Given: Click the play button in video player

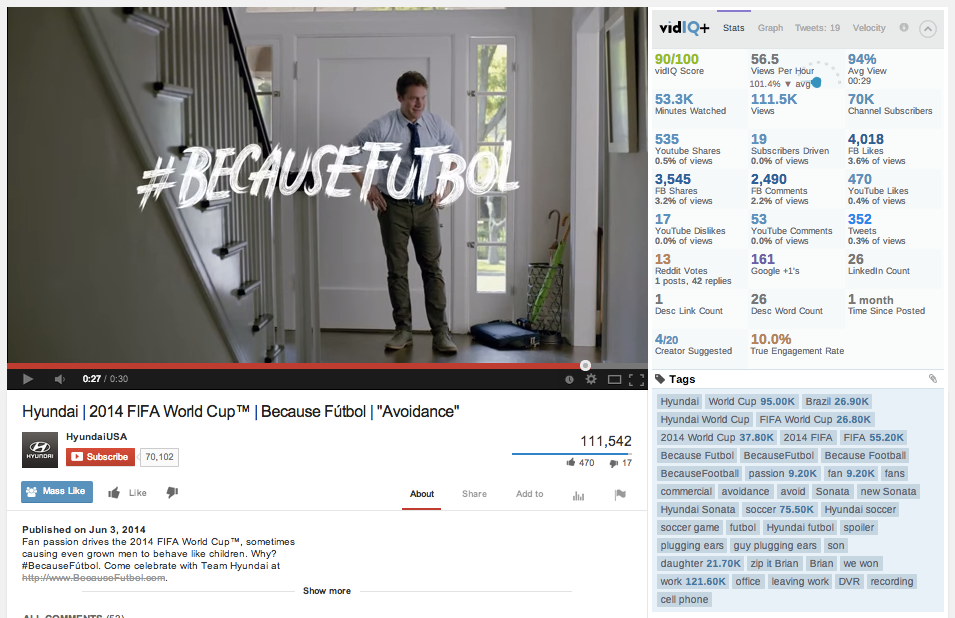Looking at the screenshot, I should tap(27, 379).
